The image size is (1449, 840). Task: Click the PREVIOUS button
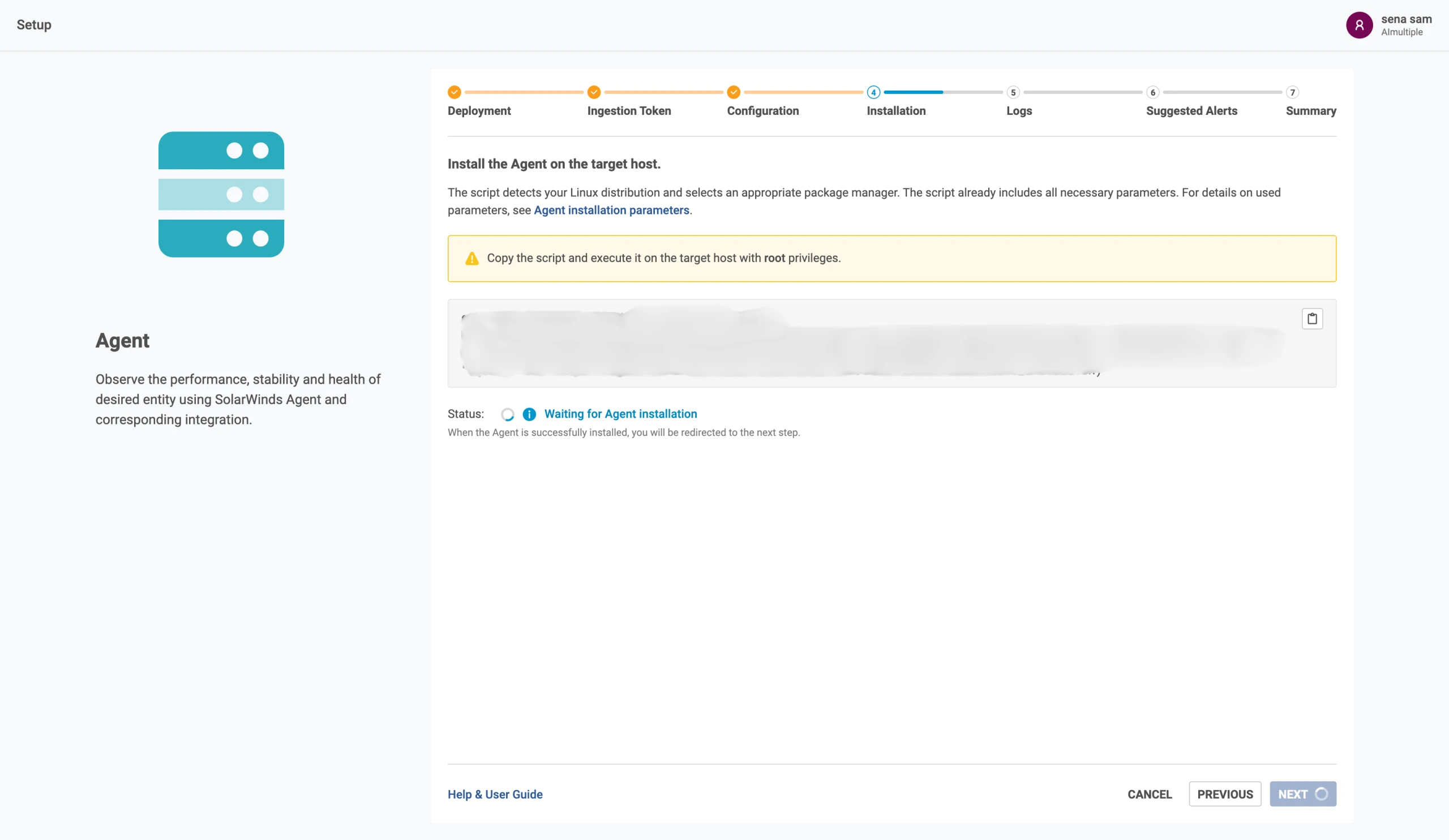pos(1225,794)
